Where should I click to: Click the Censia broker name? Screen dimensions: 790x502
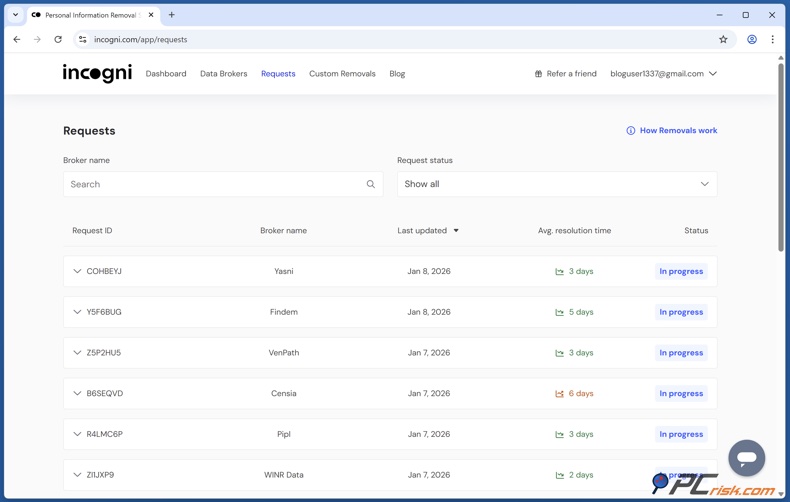284,394
